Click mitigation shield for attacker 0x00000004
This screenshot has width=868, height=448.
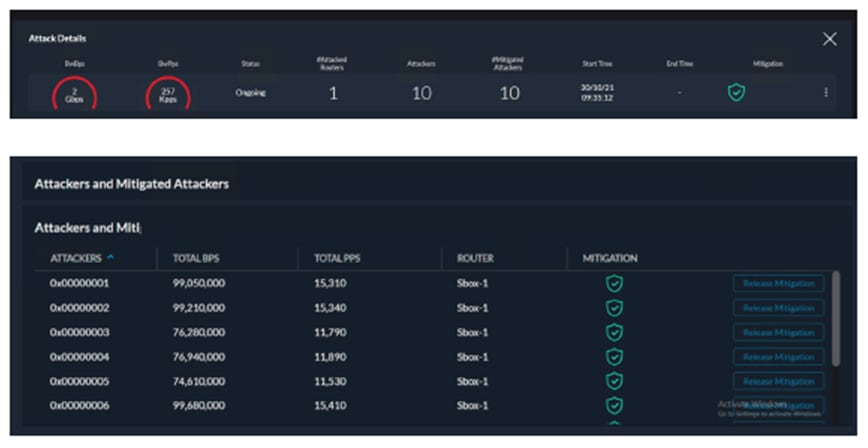[x=614, y=357]
